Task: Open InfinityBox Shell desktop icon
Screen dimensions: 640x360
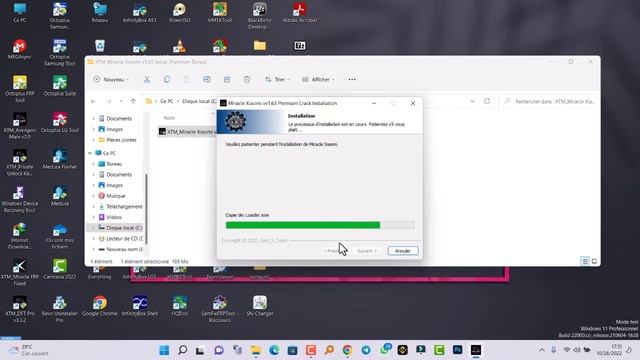Action: tap(140, 306)
